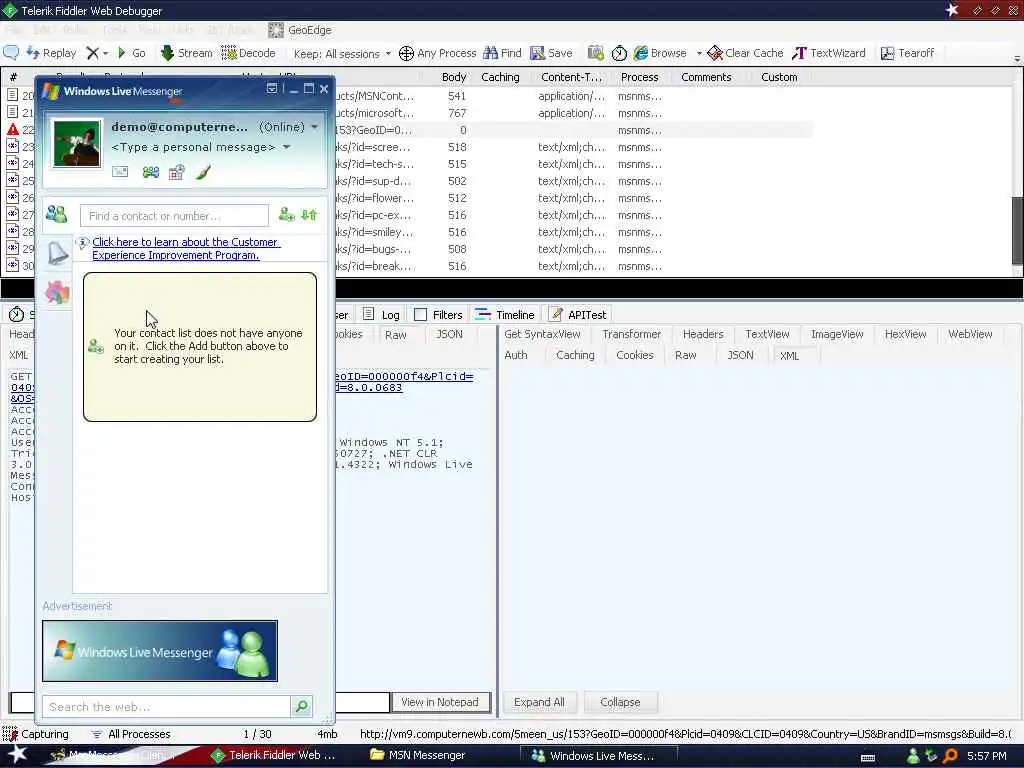Toggle Stream mode in Fiddler toolbar
This screenshot has width=1024, height=768.
click(187, 53)
